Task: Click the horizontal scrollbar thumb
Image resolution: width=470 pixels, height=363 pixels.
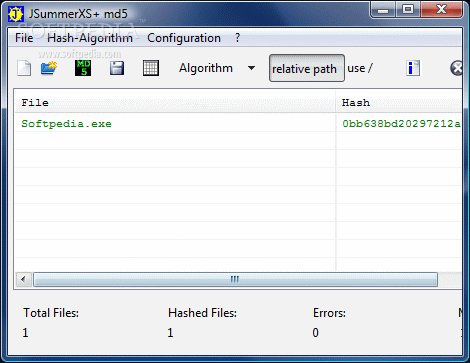Action: 235,279
